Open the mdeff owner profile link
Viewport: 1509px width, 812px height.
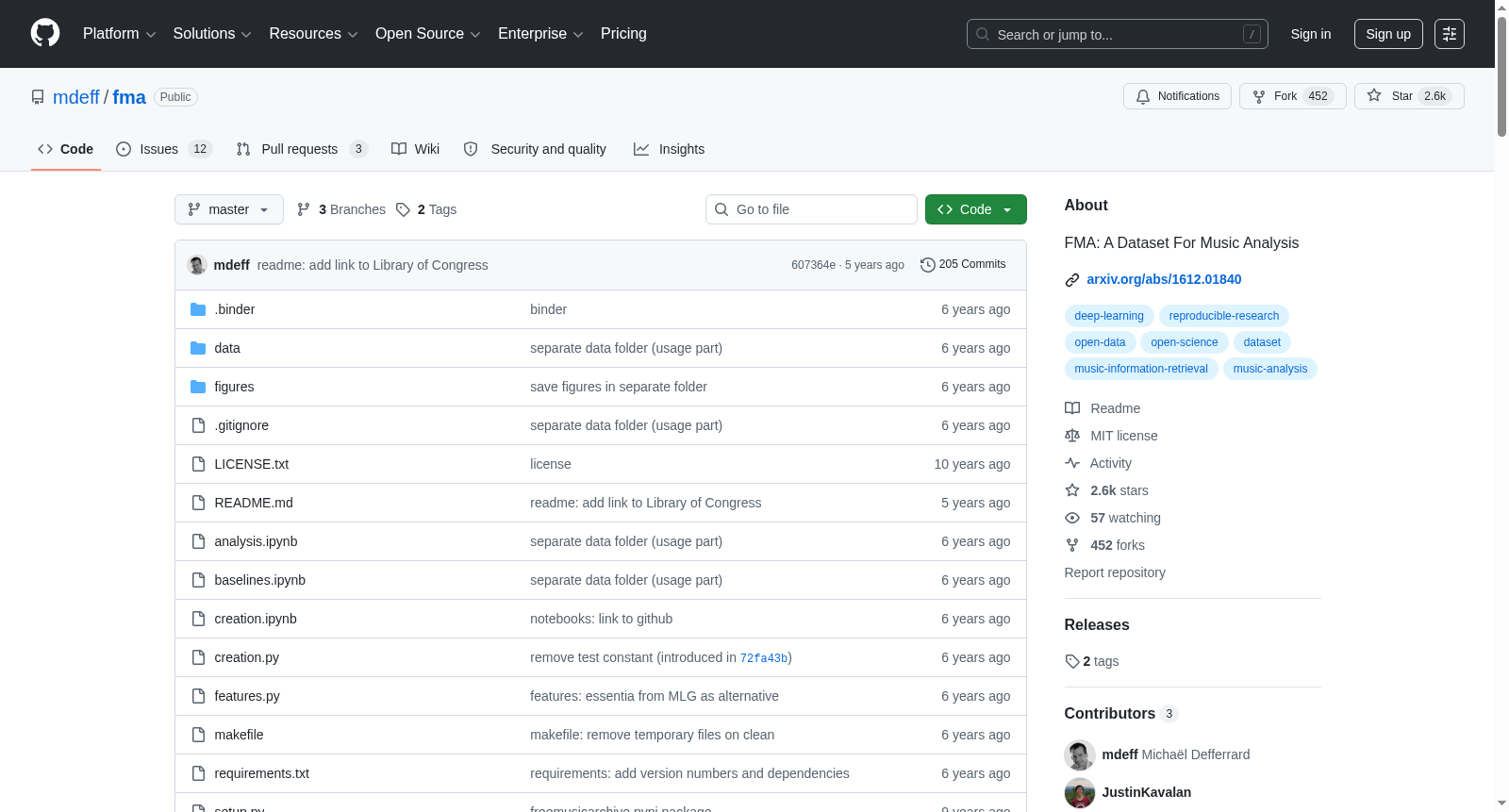[76, 97]
